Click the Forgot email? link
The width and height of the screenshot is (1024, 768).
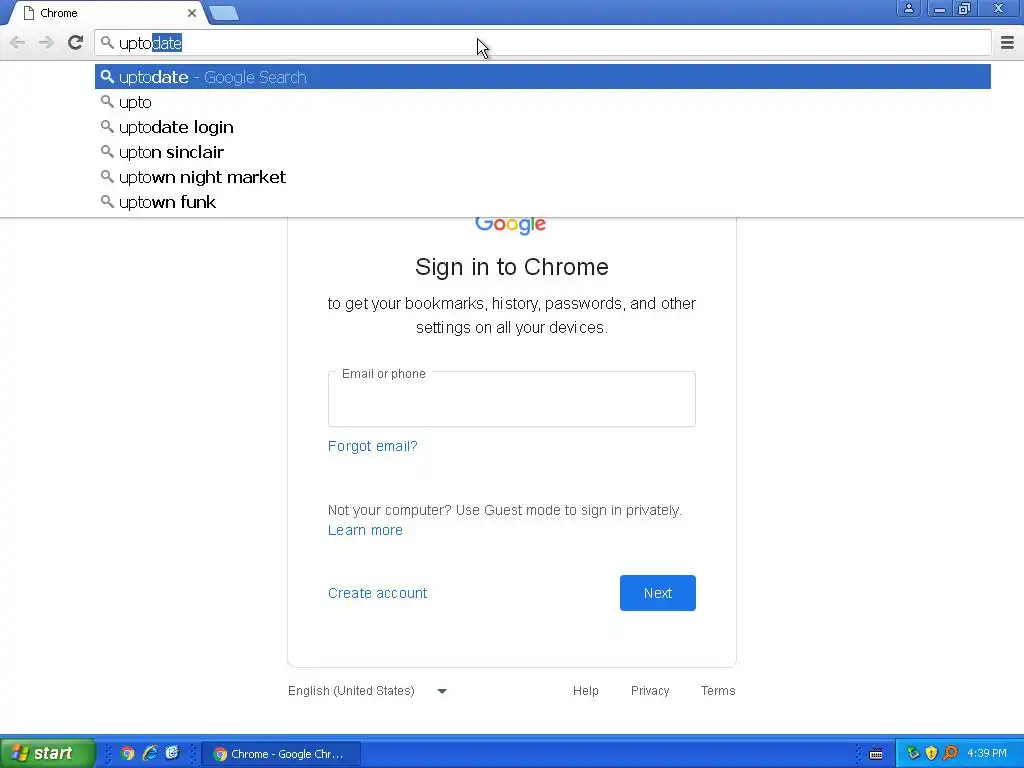coord(372,446)
